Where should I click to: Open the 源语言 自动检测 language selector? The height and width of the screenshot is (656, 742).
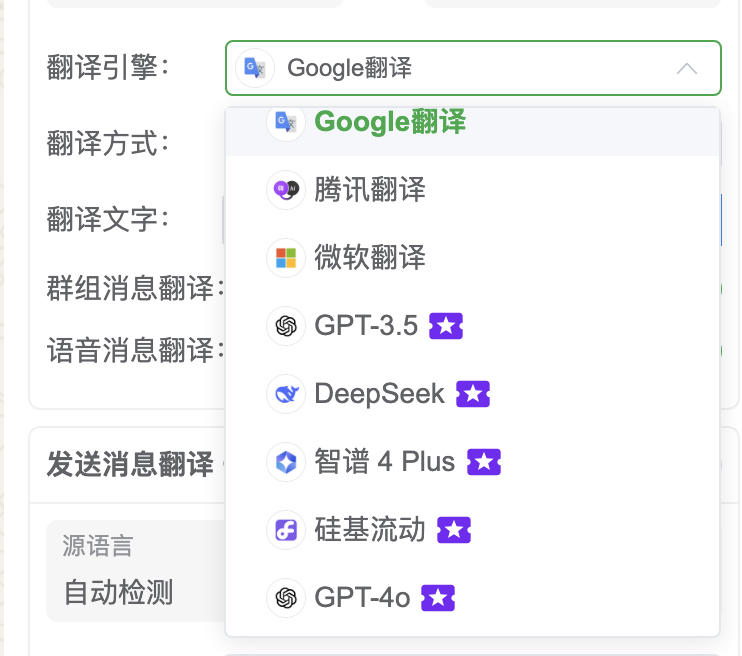(x=136, y=571)
